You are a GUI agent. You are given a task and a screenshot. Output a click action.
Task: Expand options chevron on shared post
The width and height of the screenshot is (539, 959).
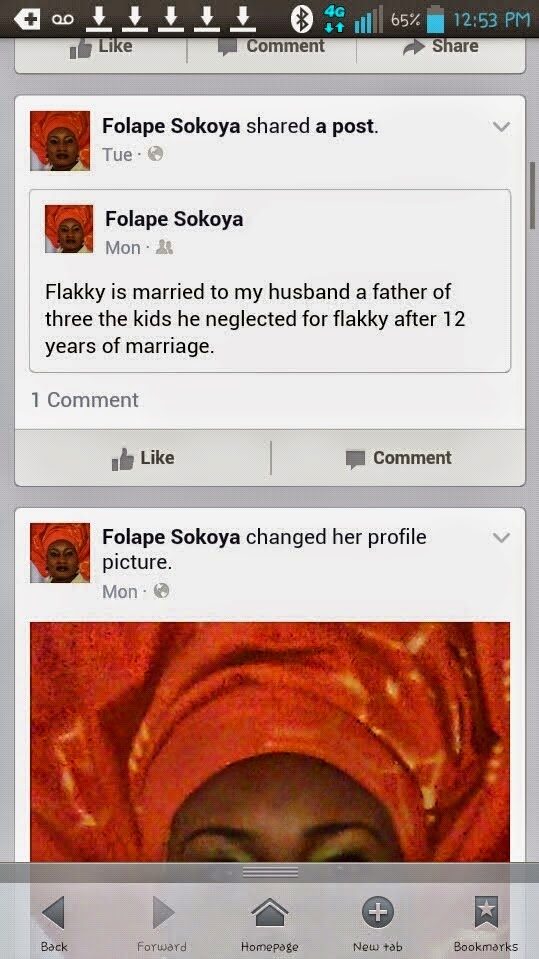tap(501, 127)
